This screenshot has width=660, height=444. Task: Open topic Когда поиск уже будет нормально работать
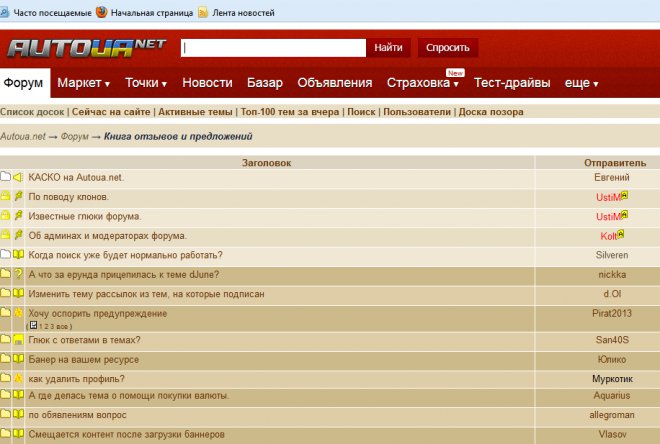(125, 255)
